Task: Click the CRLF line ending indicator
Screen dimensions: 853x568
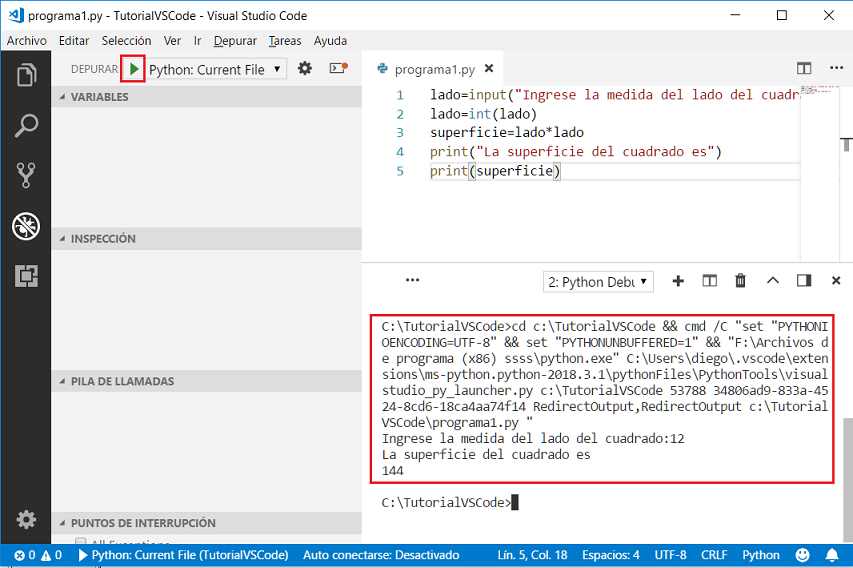Action: point(714,555)
